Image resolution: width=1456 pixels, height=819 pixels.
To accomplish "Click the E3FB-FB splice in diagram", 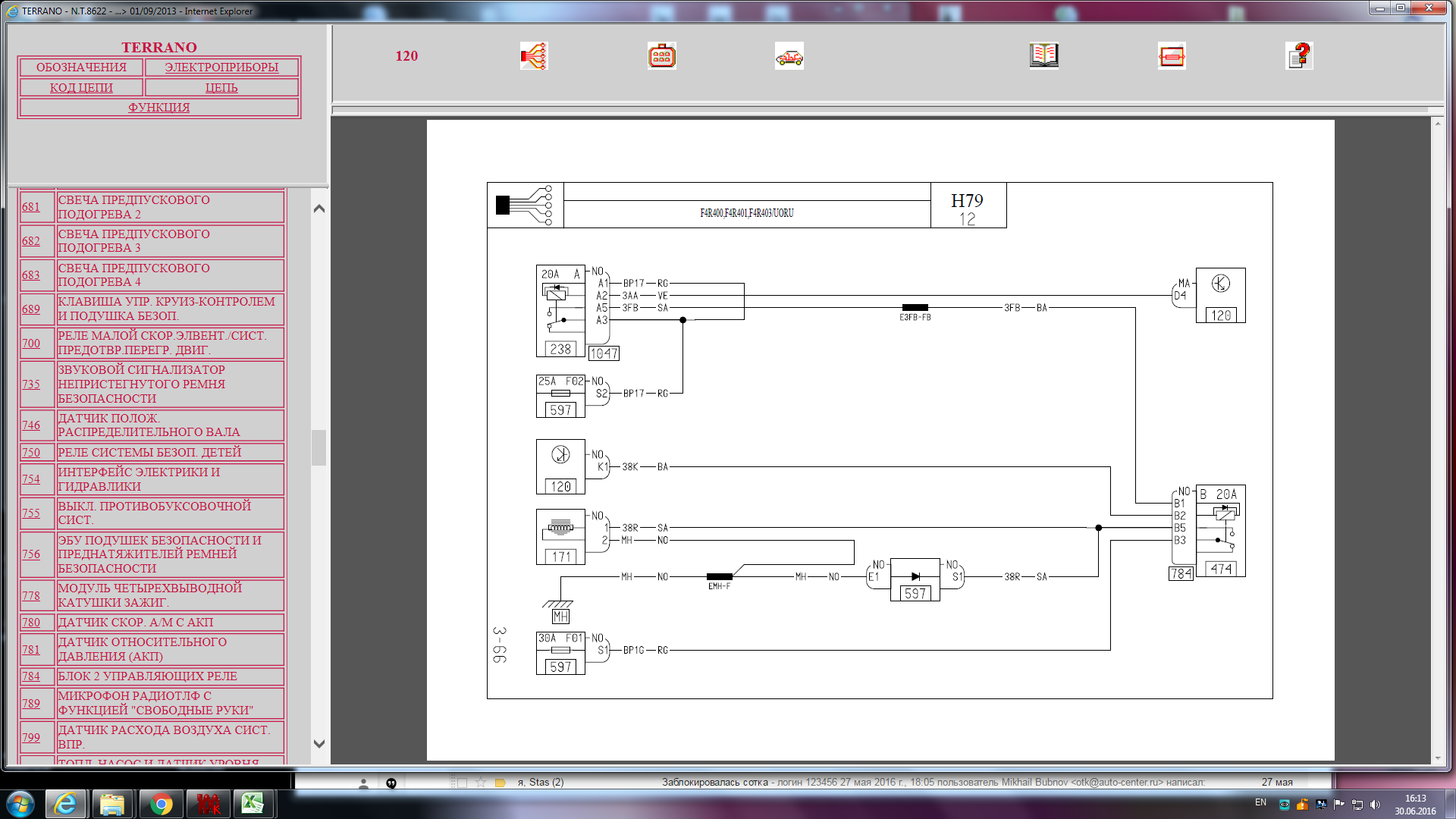I will pyautogui.click(x=915, y=308).
